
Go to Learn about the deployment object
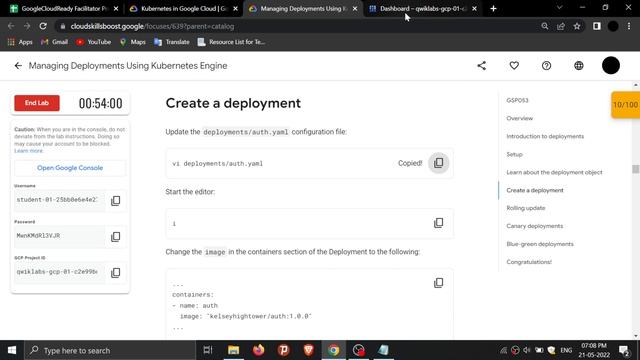554,172
